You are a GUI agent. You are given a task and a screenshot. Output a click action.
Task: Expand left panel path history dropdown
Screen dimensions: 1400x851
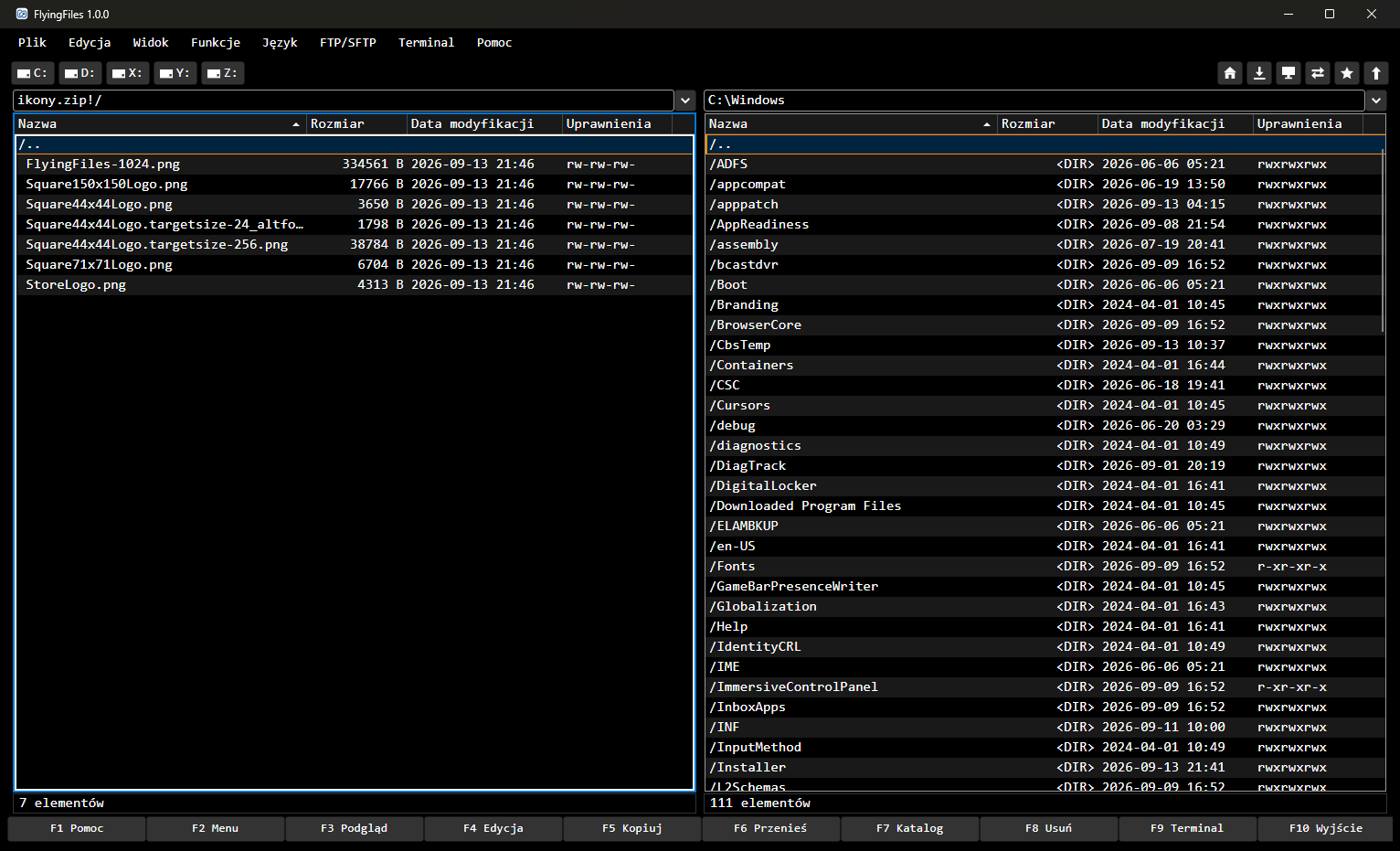pyautogui.click(x=686, y=101)
